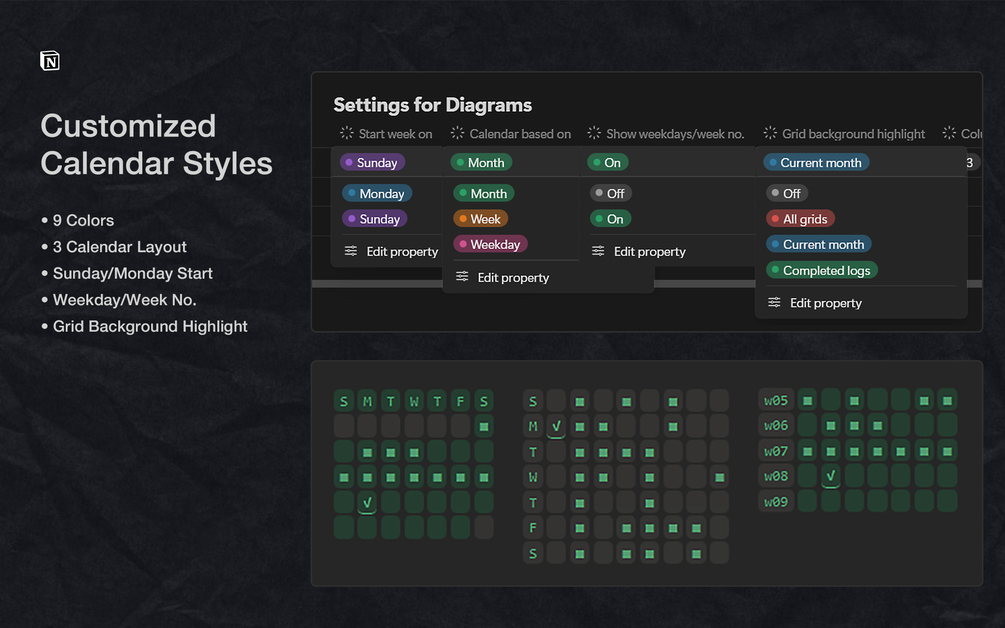The height and width of the screenshot is (628, 1005).
Task: Select Off in Show weekdays options
Action: click(609, 193)
